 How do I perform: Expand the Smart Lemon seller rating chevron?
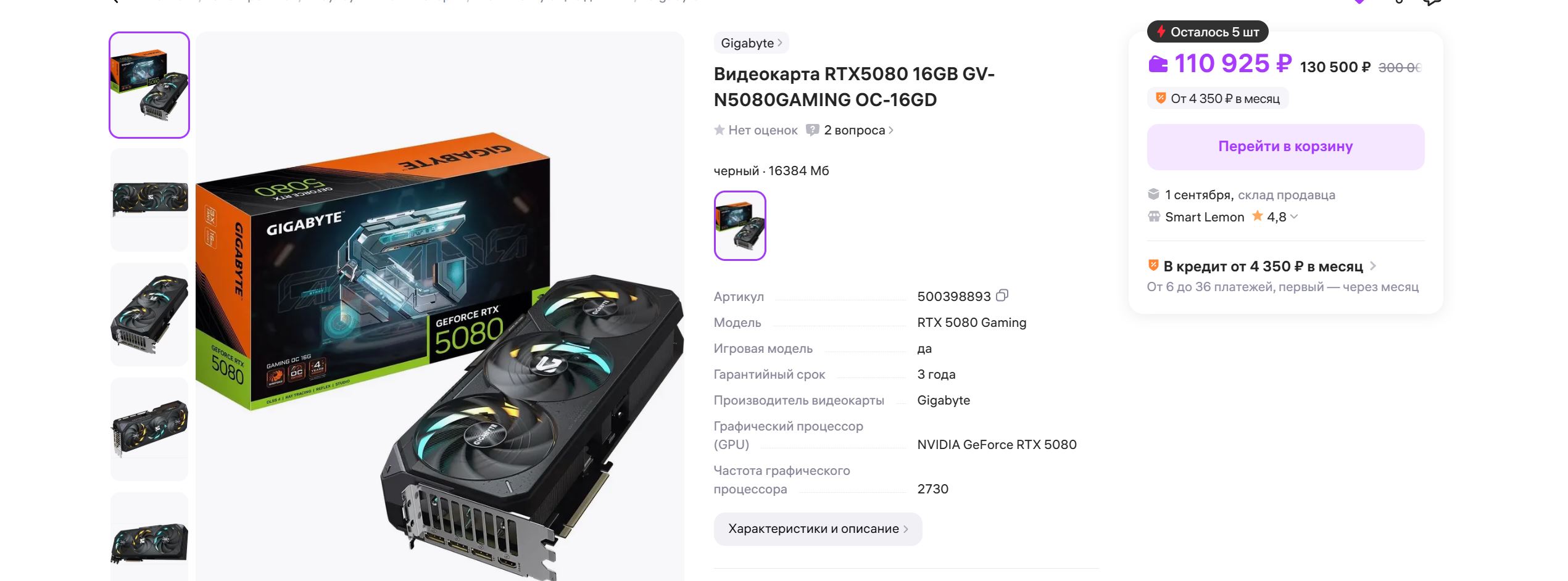point(1294,216)
